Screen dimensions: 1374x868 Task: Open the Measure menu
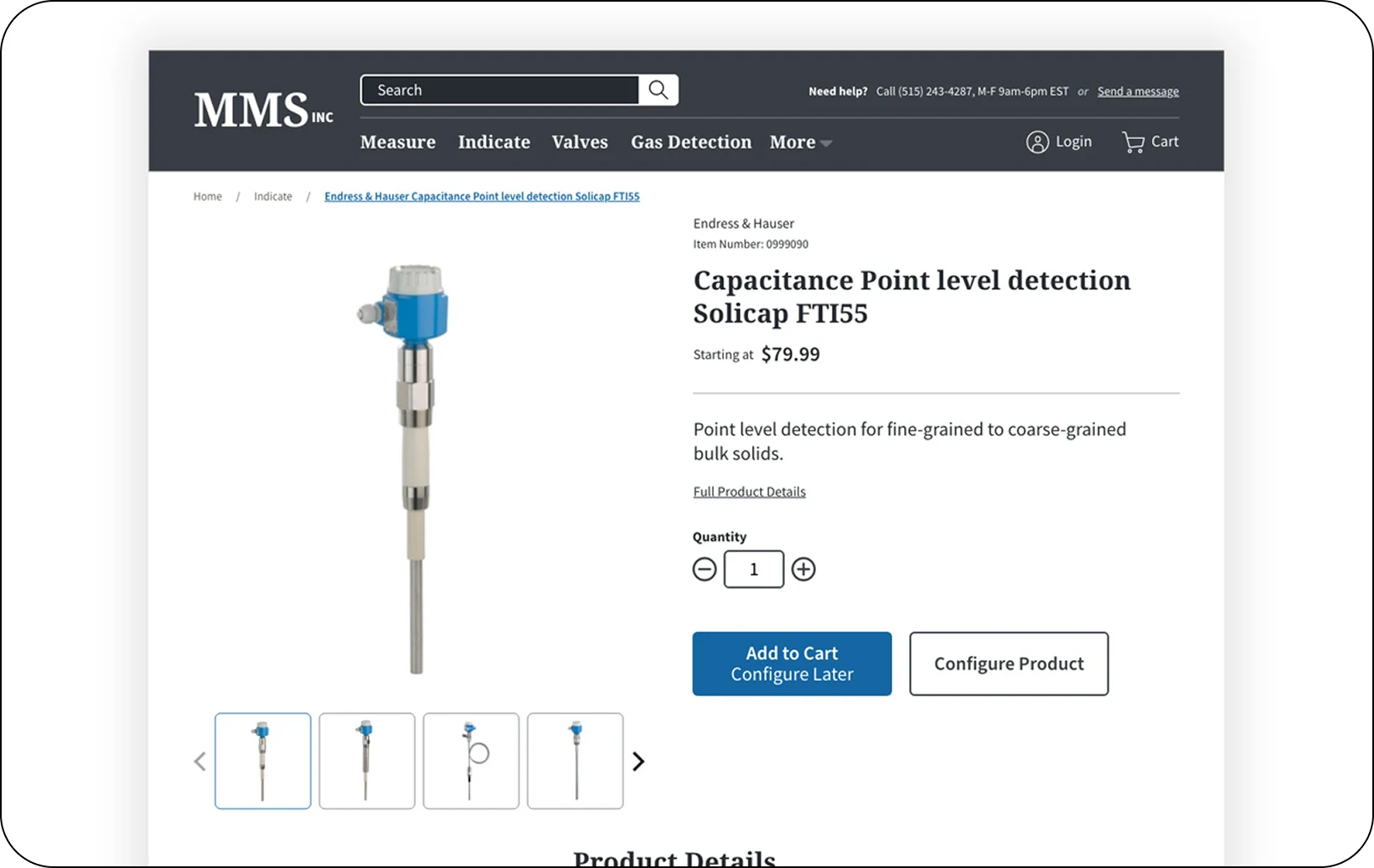398,142
